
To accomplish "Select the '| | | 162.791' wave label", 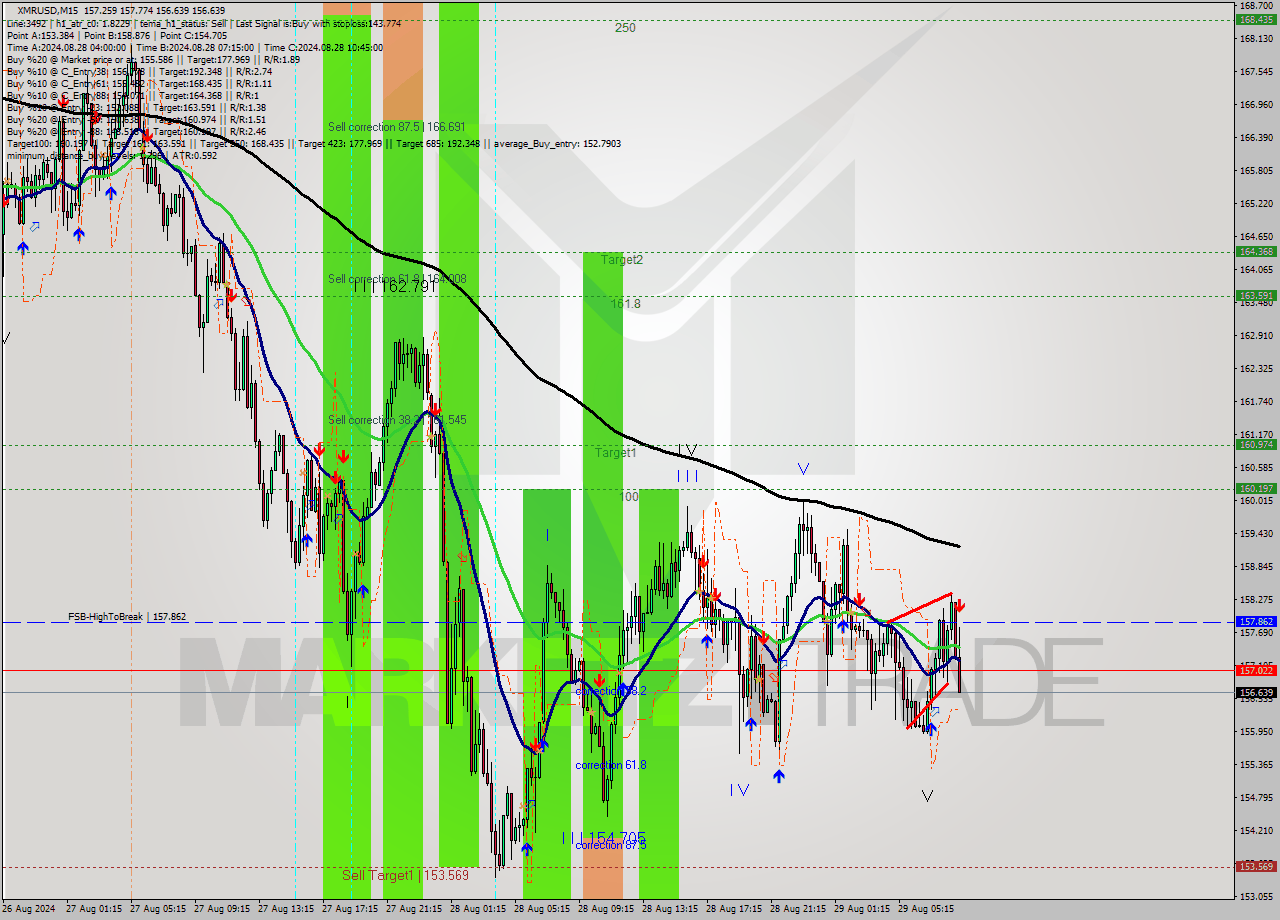I will pos(396,287).
